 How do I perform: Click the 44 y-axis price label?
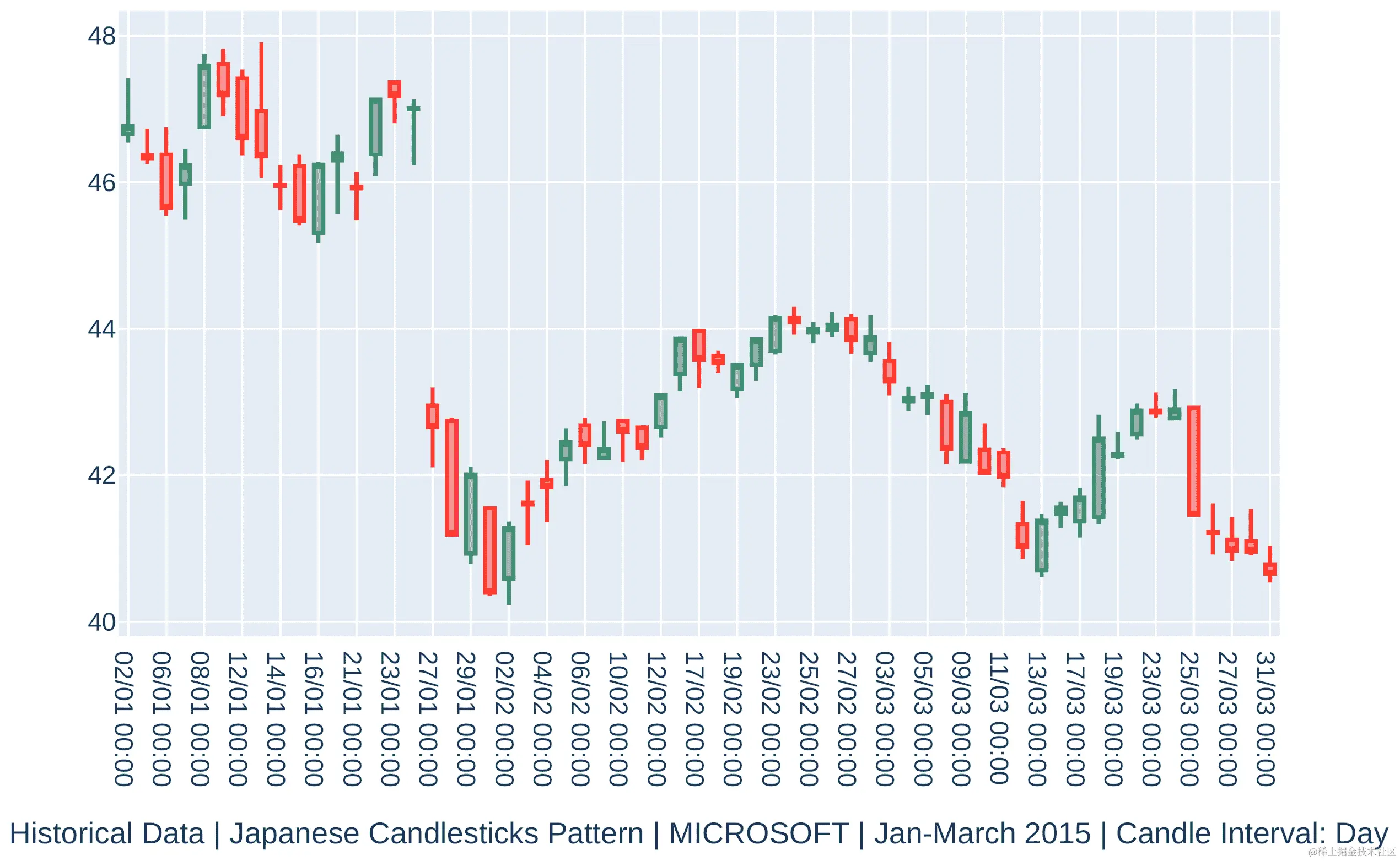(101, 329)
